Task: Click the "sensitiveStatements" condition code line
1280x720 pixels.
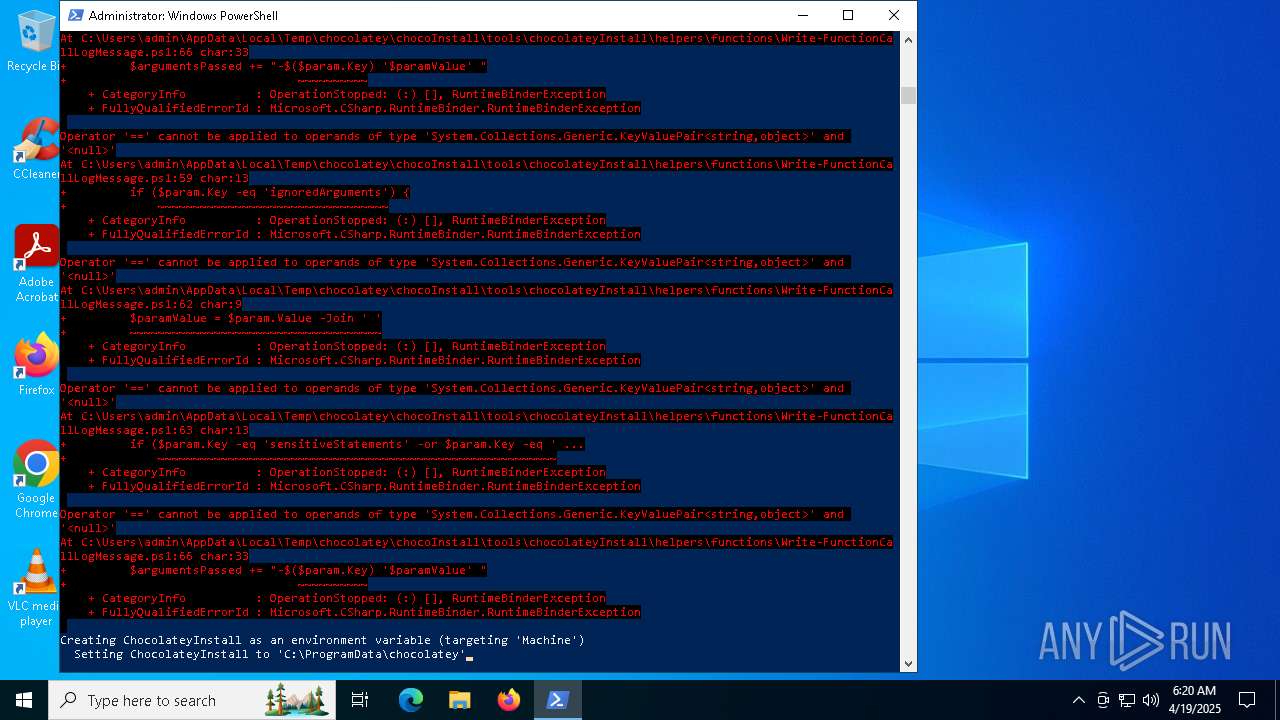Action: click(x=357, y=444)
